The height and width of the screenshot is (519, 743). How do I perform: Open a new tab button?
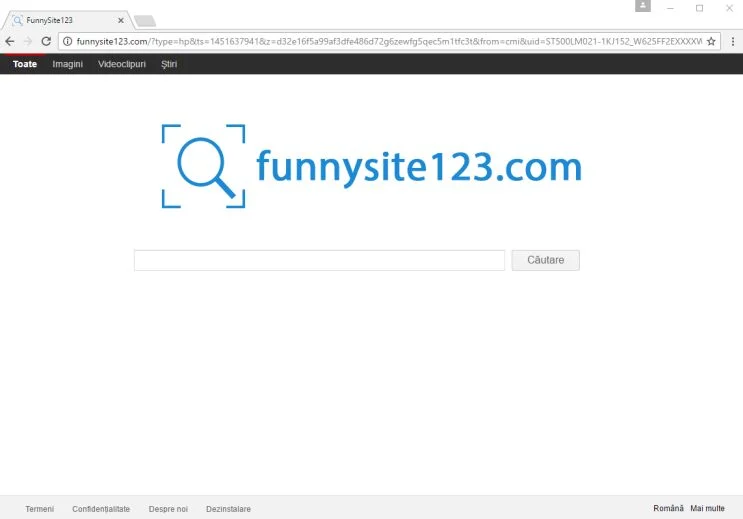[145, 21]
